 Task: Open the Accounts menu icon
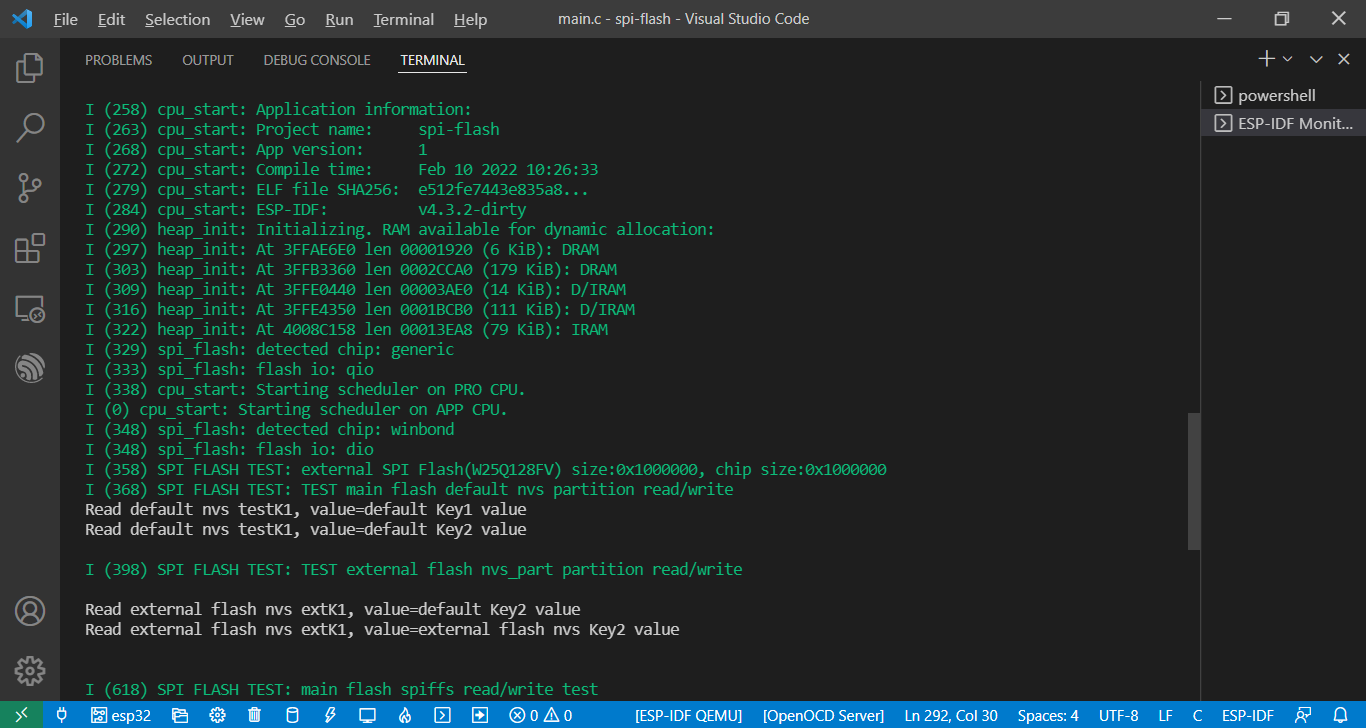point(30,610)
